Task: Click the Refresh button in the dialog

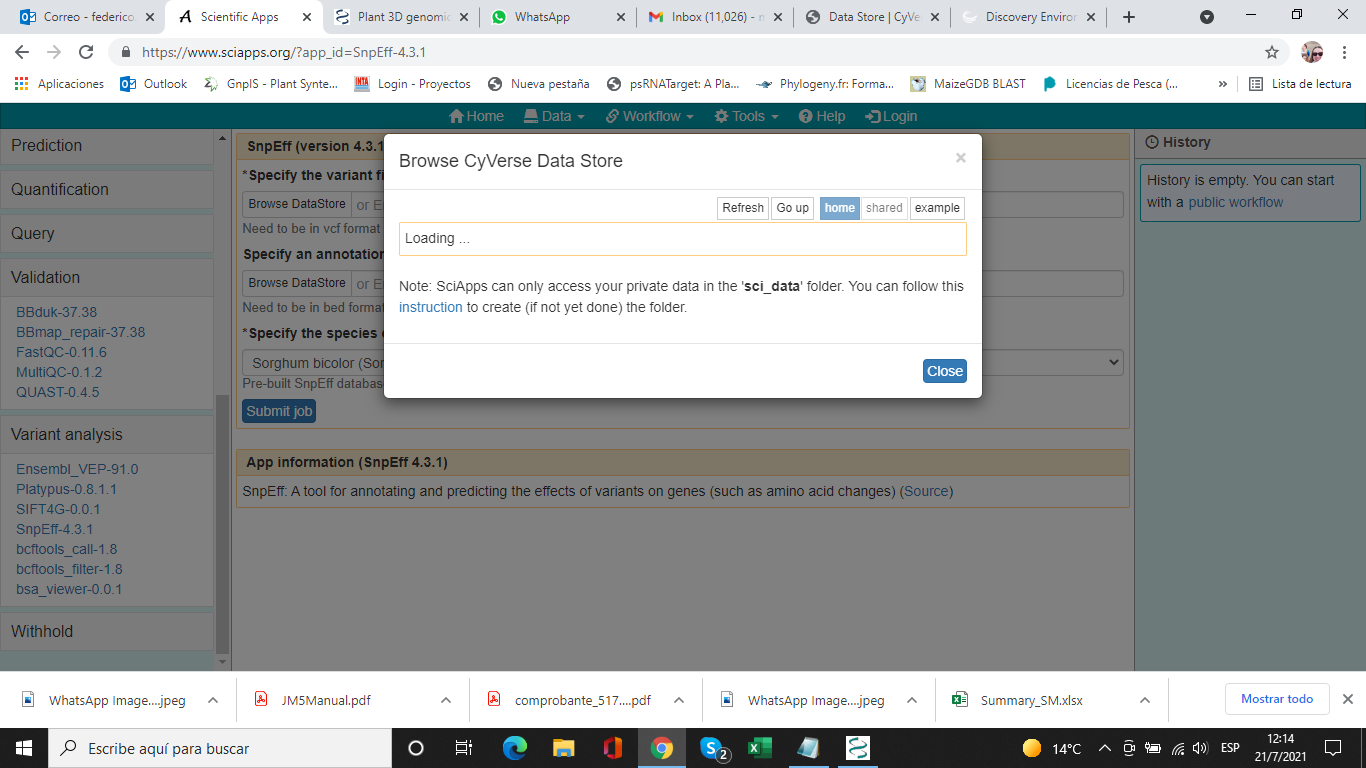Action: [x=742, y=208]
